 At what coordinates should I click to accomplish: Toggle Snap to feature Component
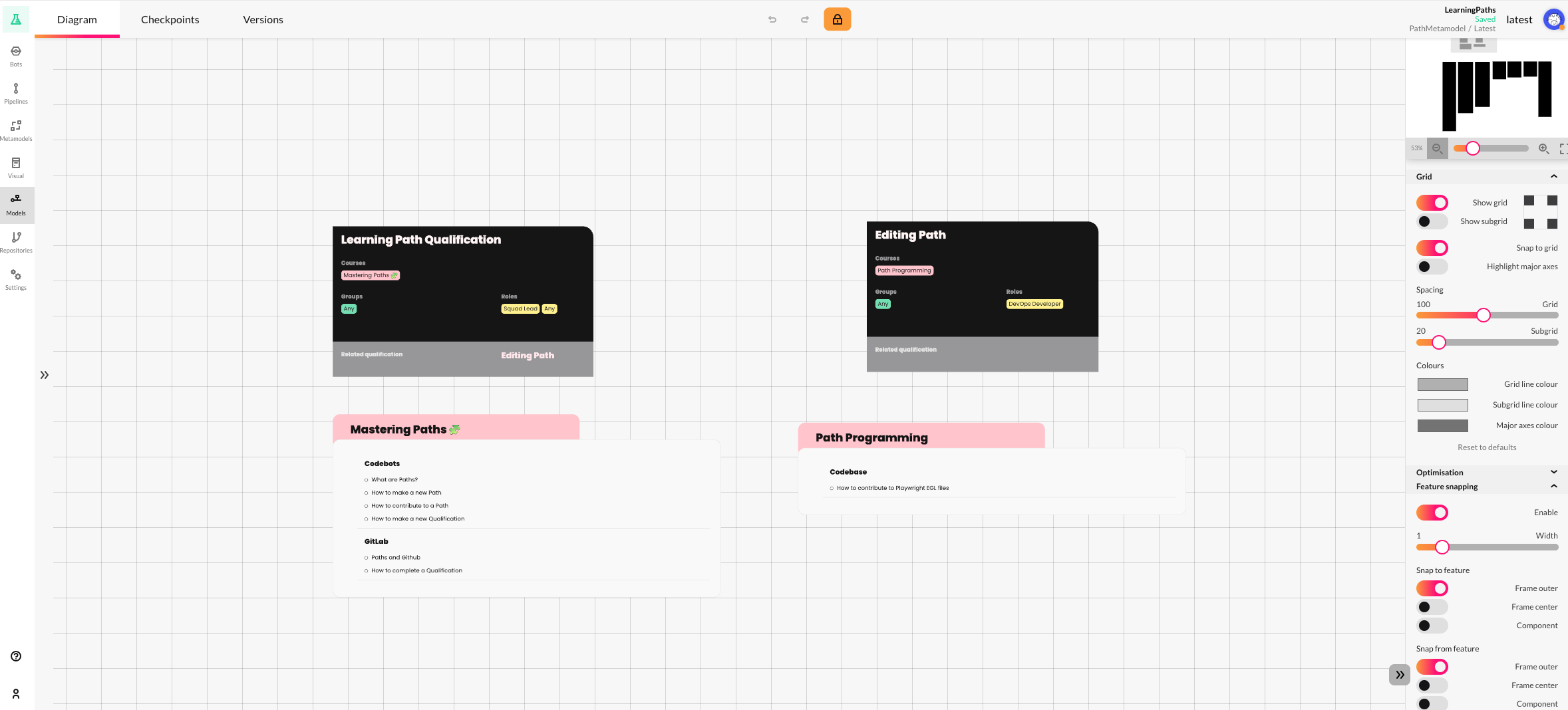[x=1432, y=626]
